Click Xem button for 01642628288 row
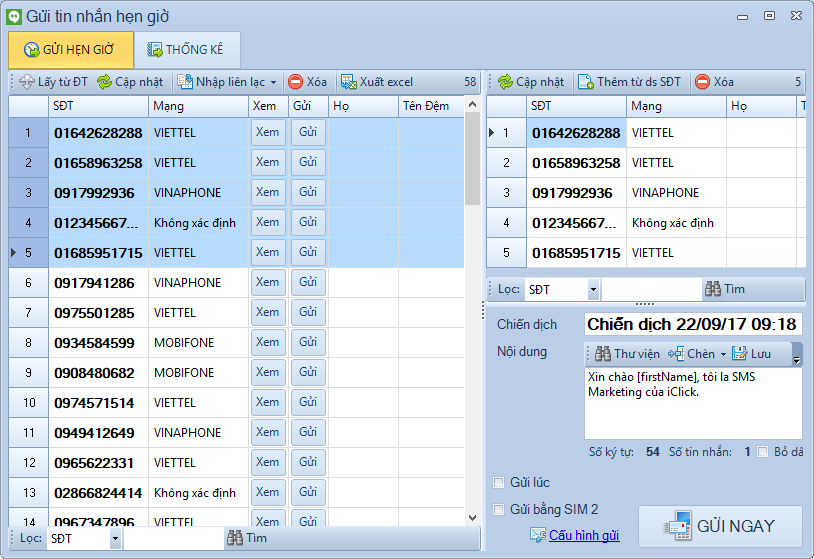 coord(268,132)
